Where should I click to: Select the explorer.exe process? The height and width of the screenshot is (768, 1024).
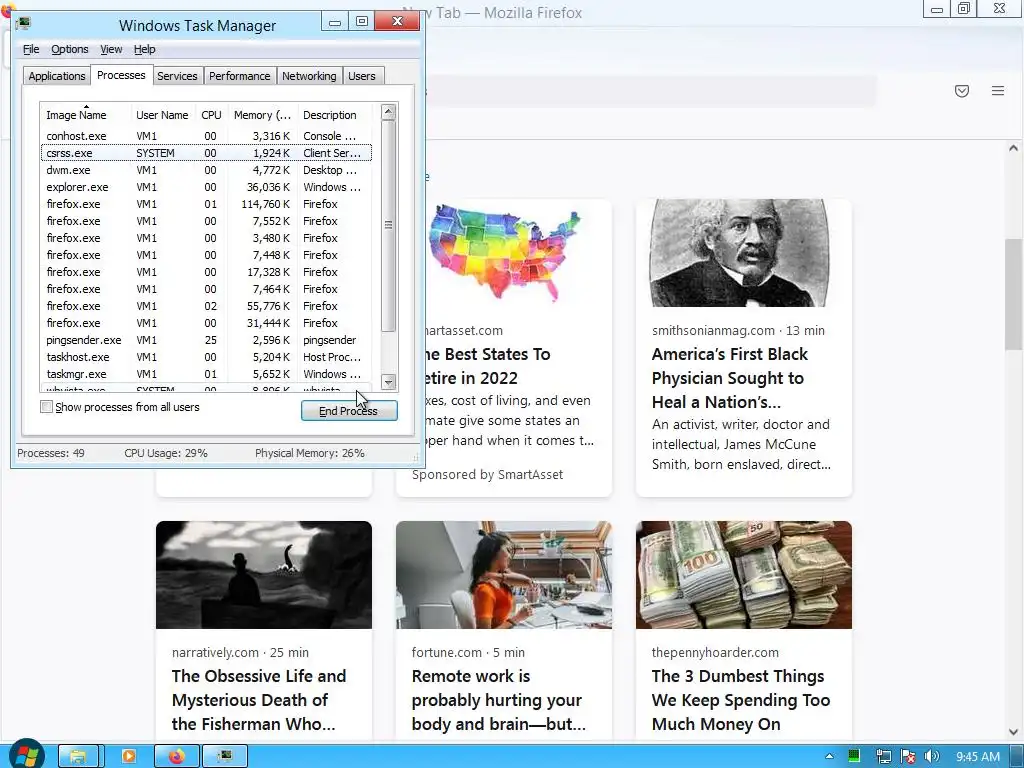(x=206, y=187)
